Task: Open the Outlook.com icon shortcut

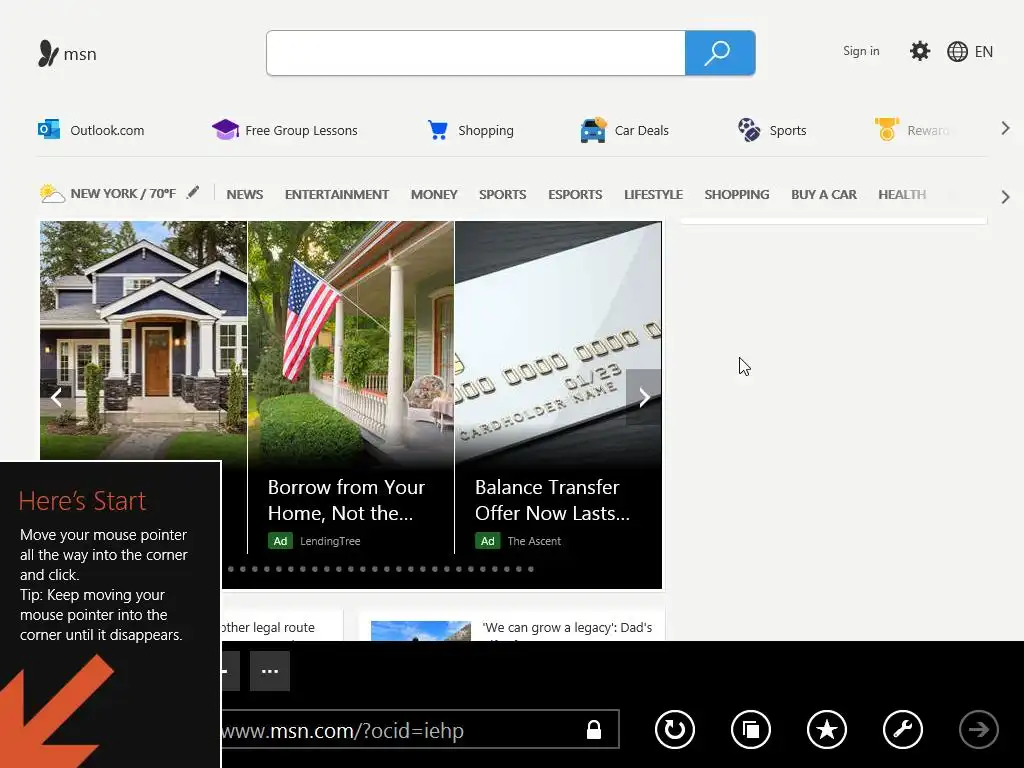Action: click(x=49, y=129)
